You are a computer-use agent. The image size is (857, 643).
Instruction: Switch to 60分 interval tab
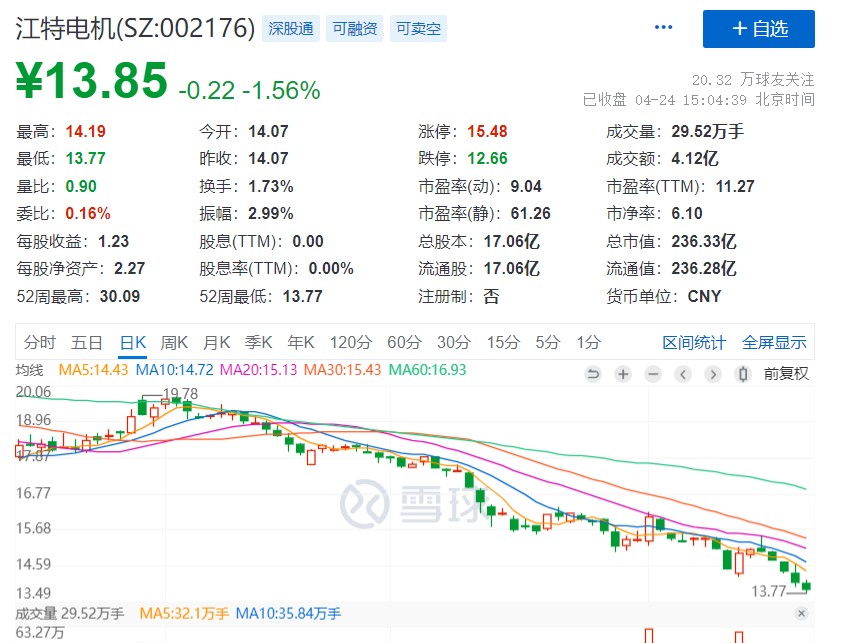click(404, 343)
